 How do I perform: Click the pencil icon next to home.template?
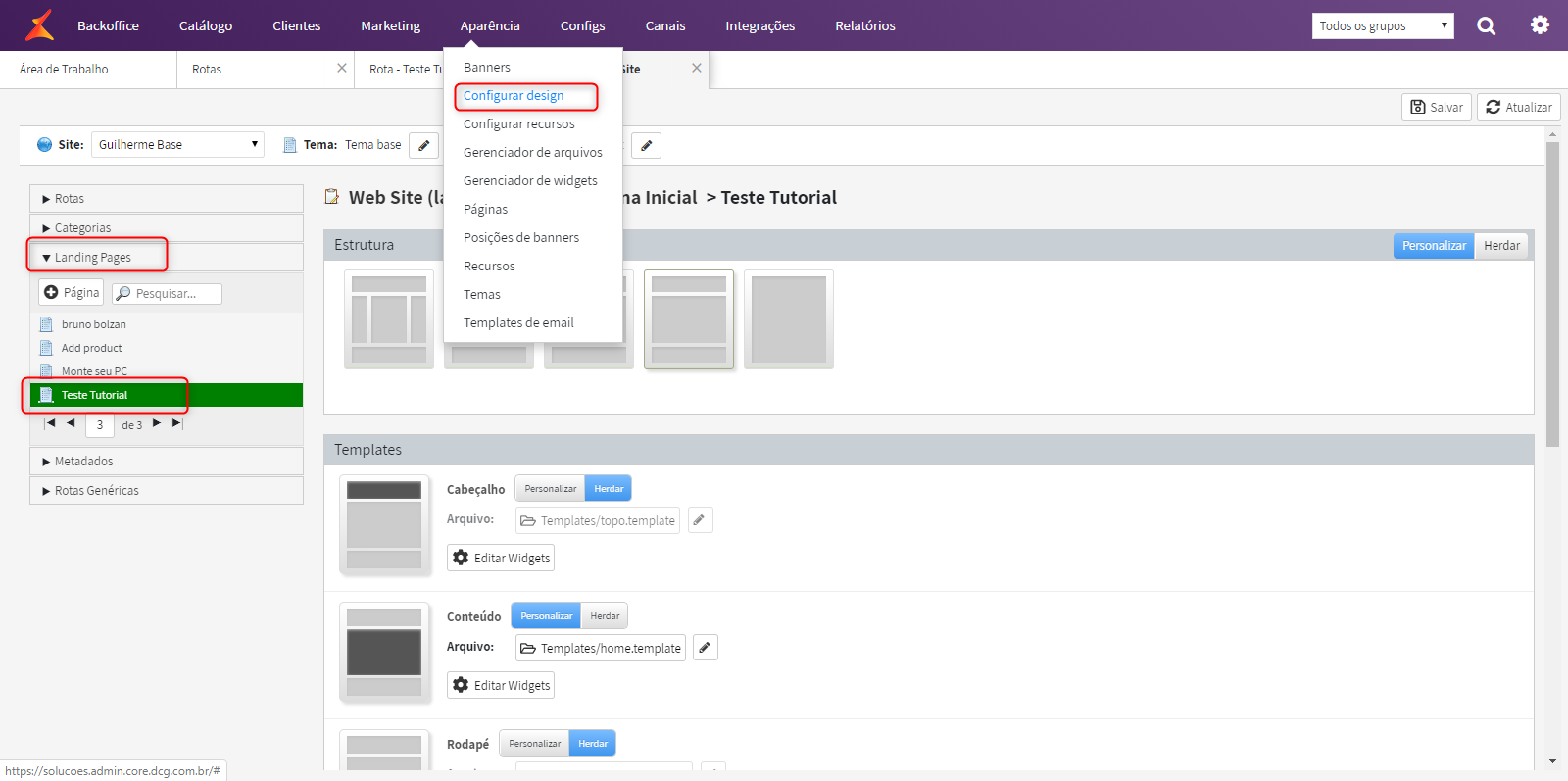pos(705,648)
